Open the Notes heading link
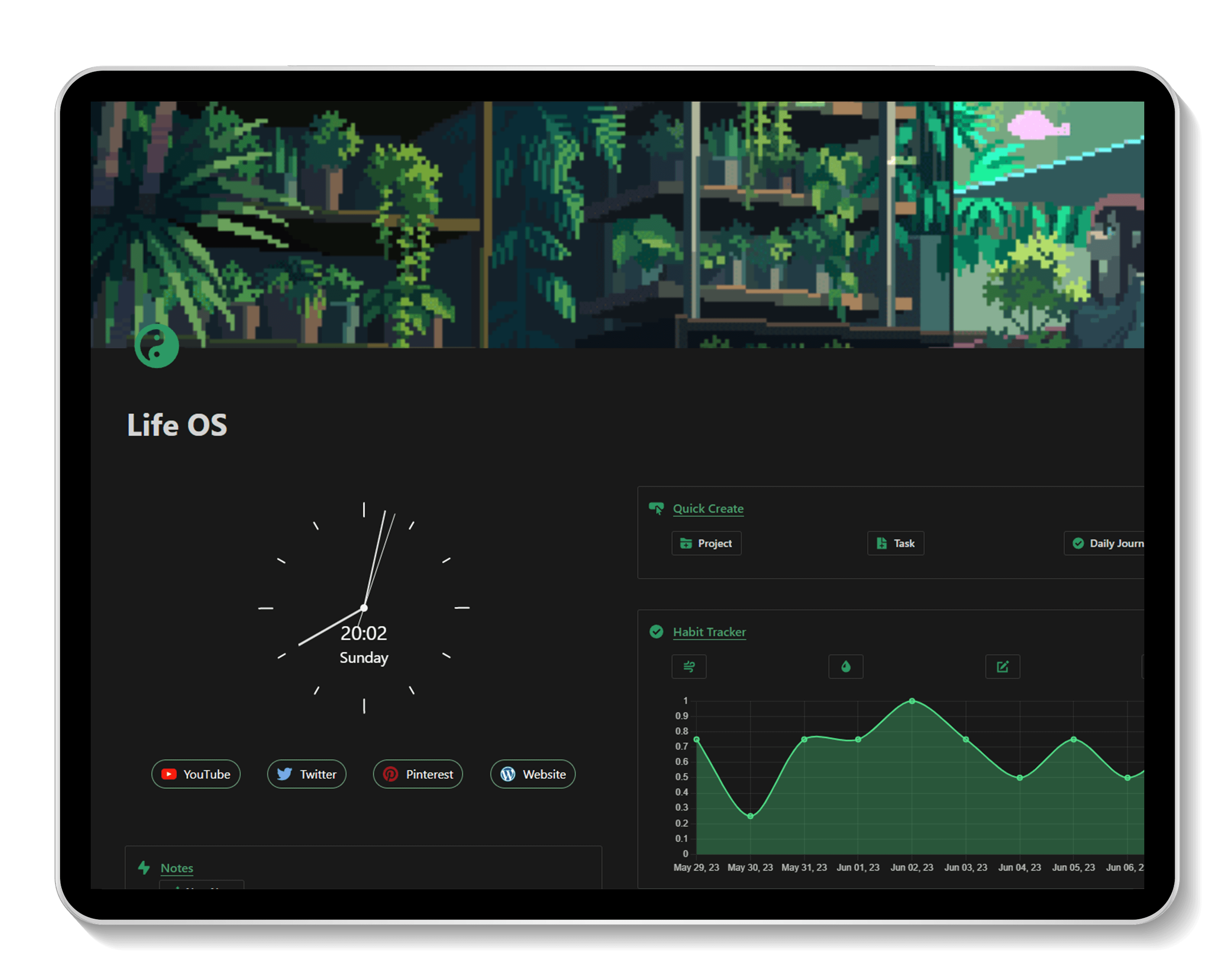The width and height of the screenshot is (1232, 979). (x=177, y=867)
